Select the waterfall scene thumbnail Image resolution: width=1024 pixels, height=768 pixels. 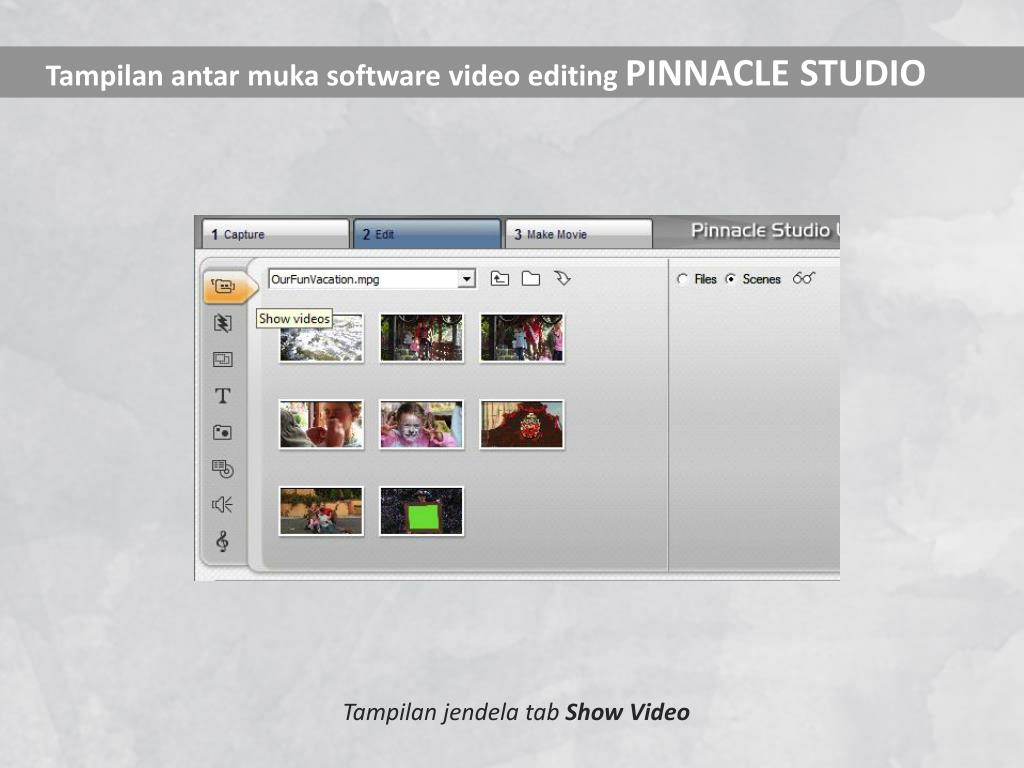321,338
